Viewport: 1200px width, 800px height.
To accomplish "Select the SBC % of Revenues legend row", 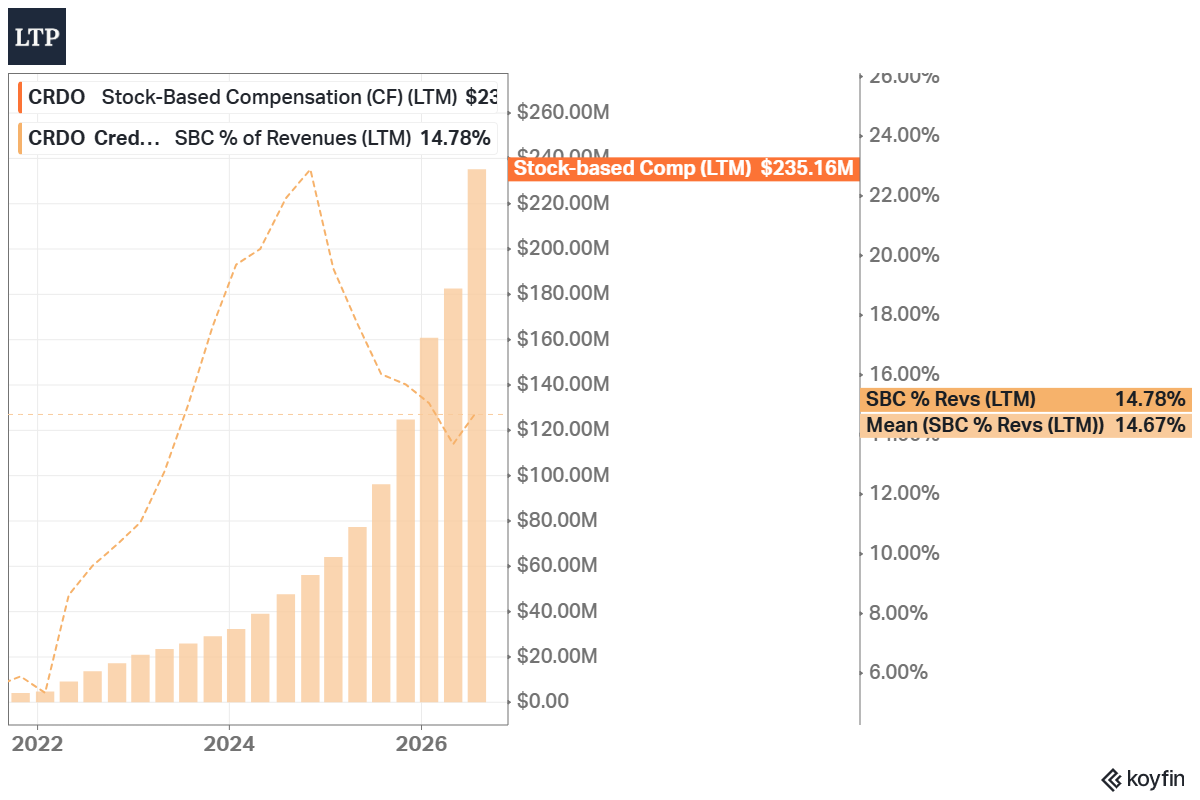I will pyautogui.click(x=256, y=138).
